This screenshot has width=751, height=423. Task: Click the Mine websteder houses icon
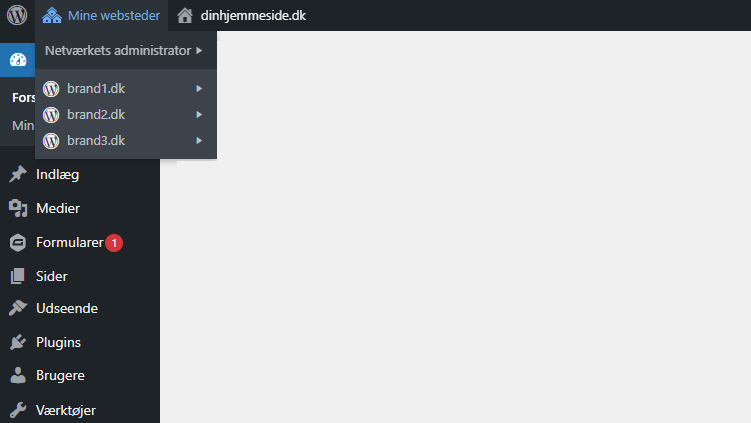(52, 15)
